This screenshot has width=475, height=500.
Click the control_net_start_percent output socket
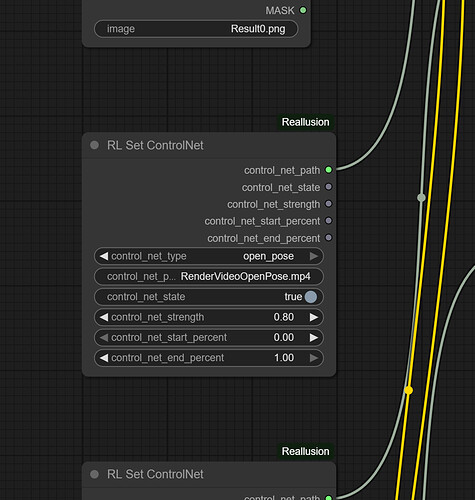tap(328, 221)
